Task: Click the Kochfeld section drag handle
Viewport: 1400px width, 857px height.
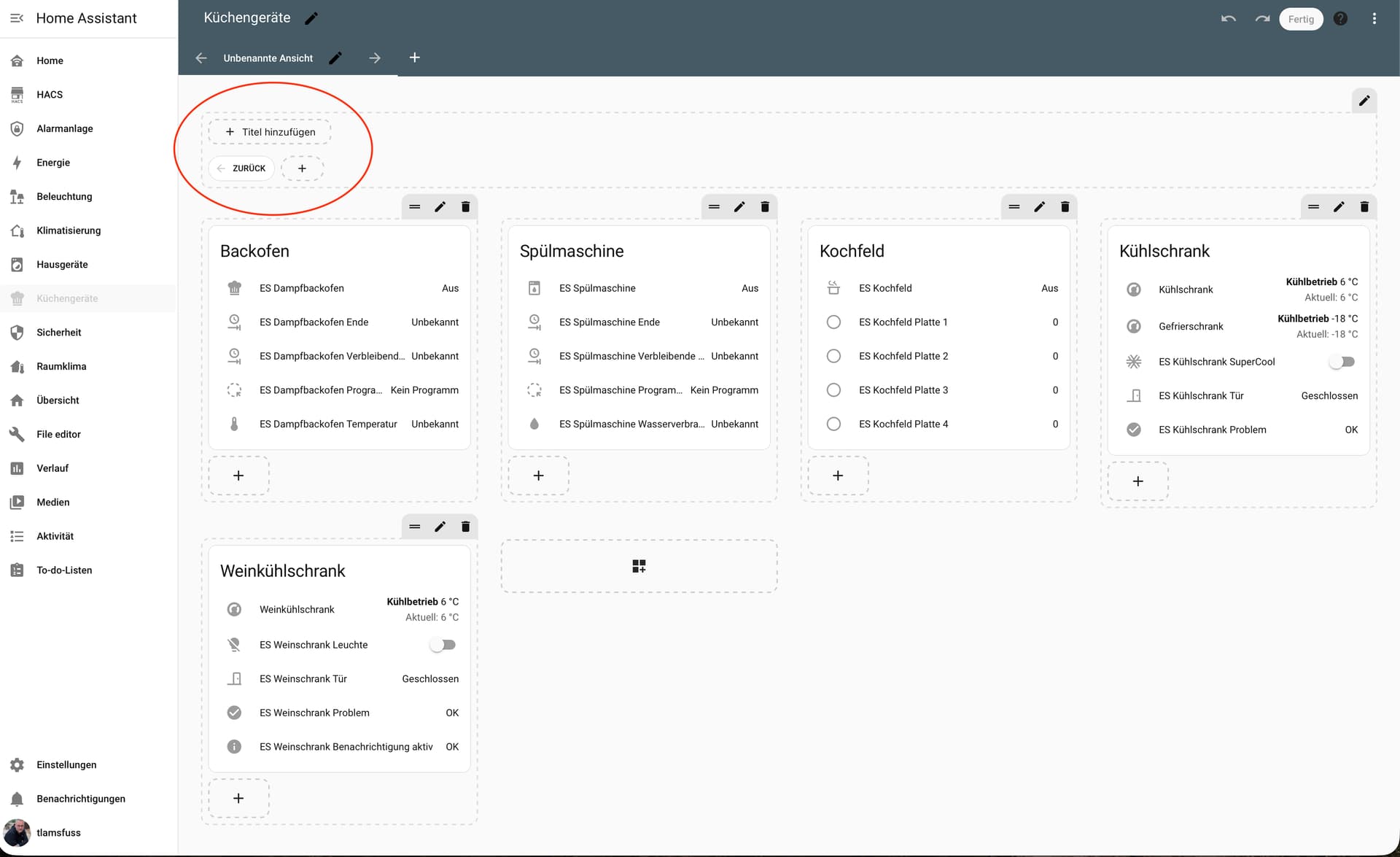Action: pos(1014,207)
